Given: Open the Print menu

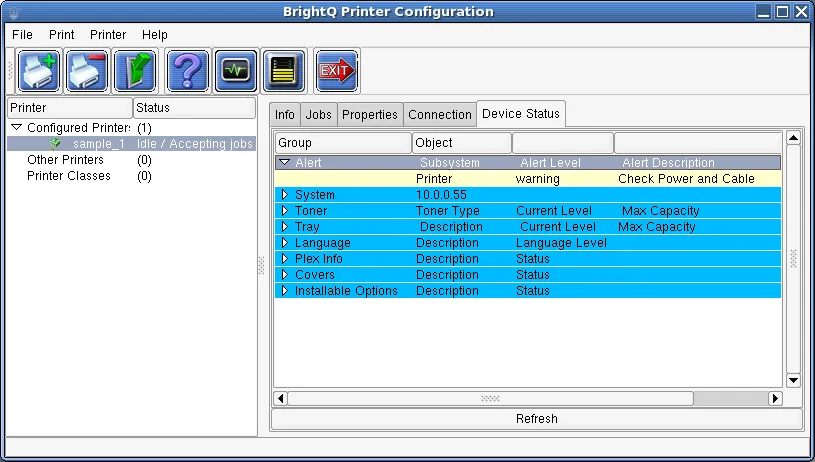Looking at the screenshot, I should 61,35.
